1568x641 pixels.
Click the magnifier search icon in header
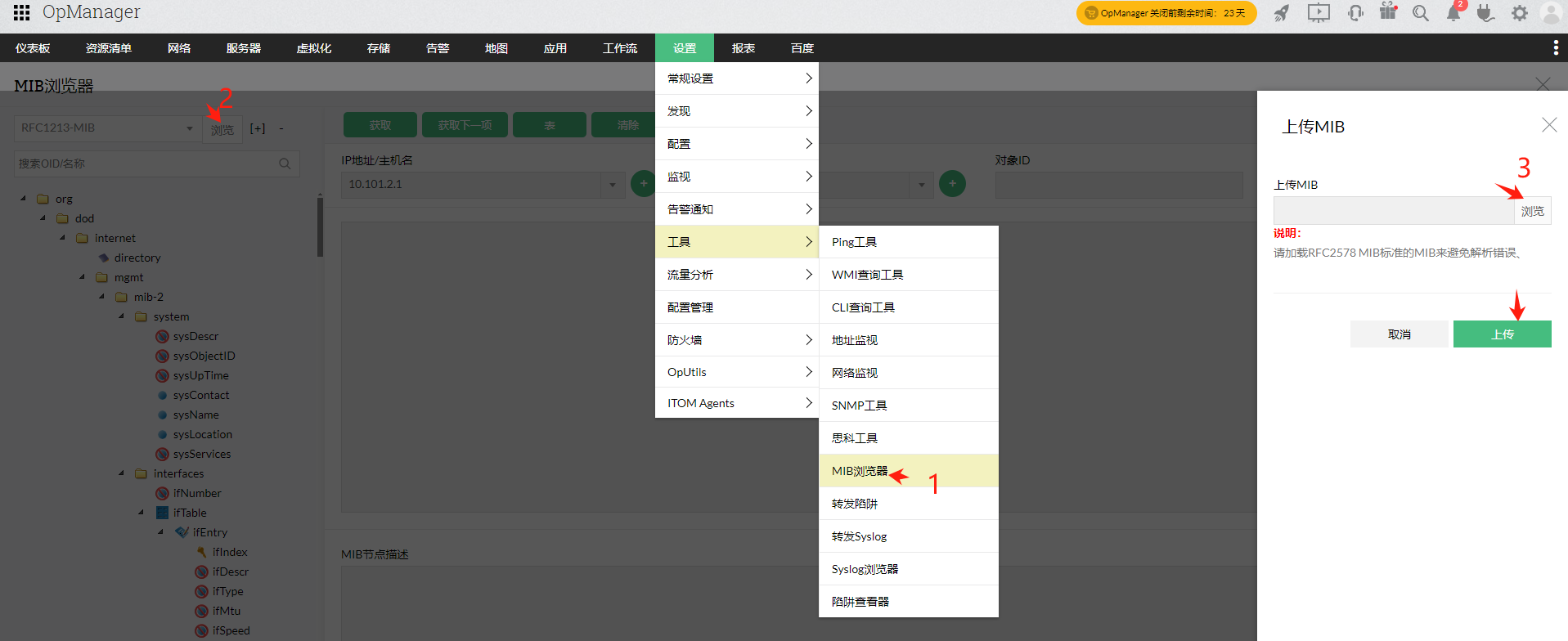1421,13
